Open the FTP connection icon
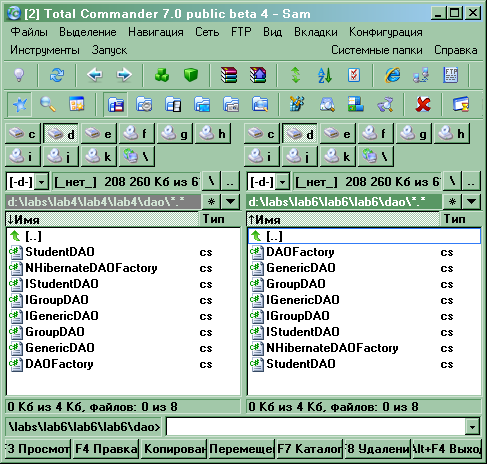The image size is (487, 464). pyautogui.click(x=451, y=75)
